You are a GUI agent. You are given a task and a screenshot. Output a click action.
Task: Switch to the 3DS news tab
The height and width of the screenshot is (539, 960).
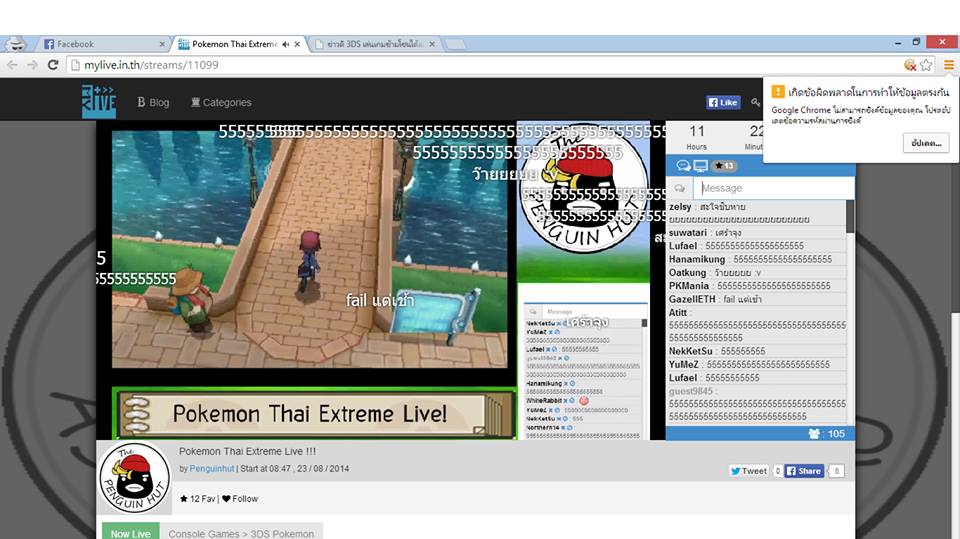(x=373, y=44)
